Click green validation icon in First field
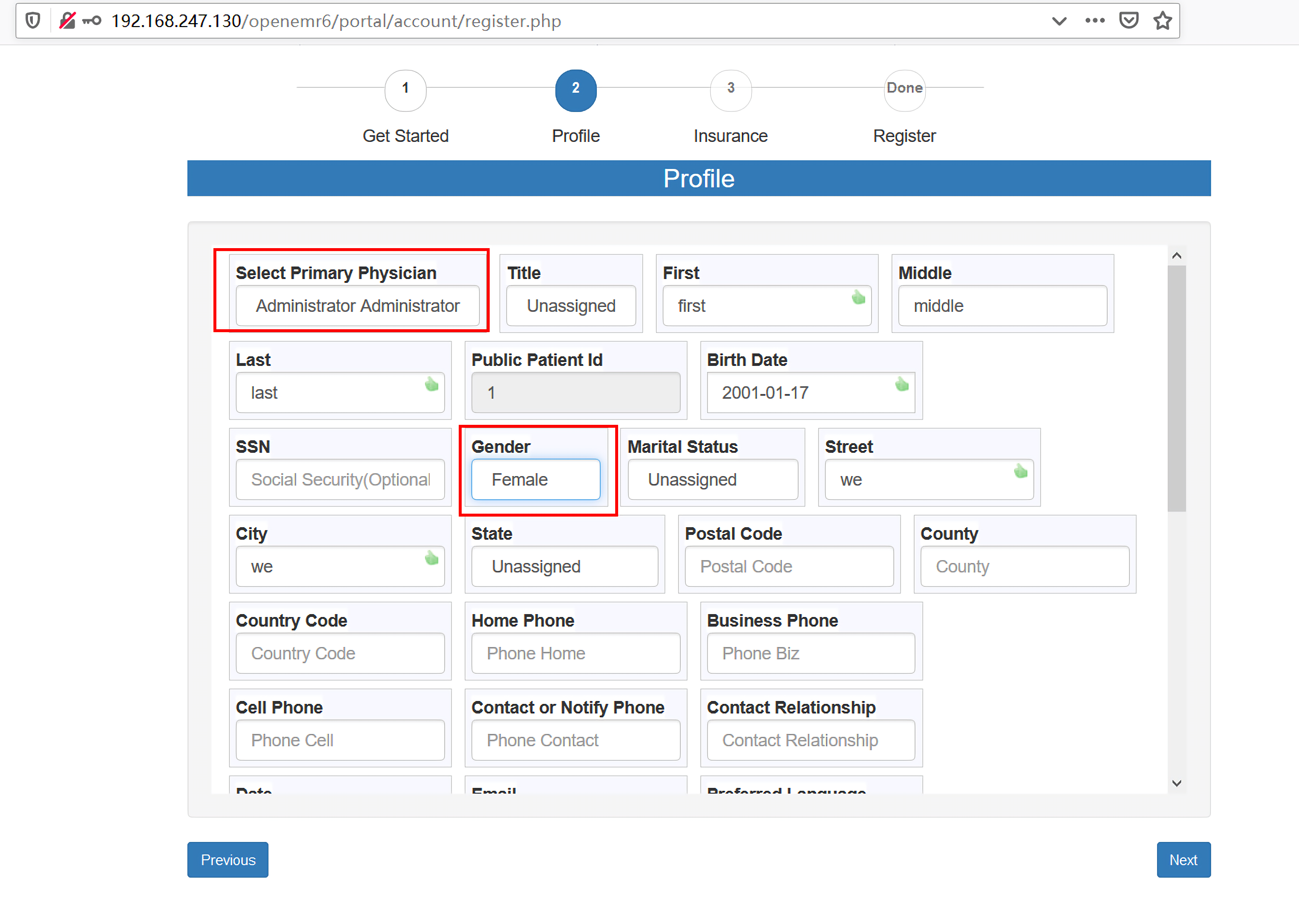 (858, 297)
